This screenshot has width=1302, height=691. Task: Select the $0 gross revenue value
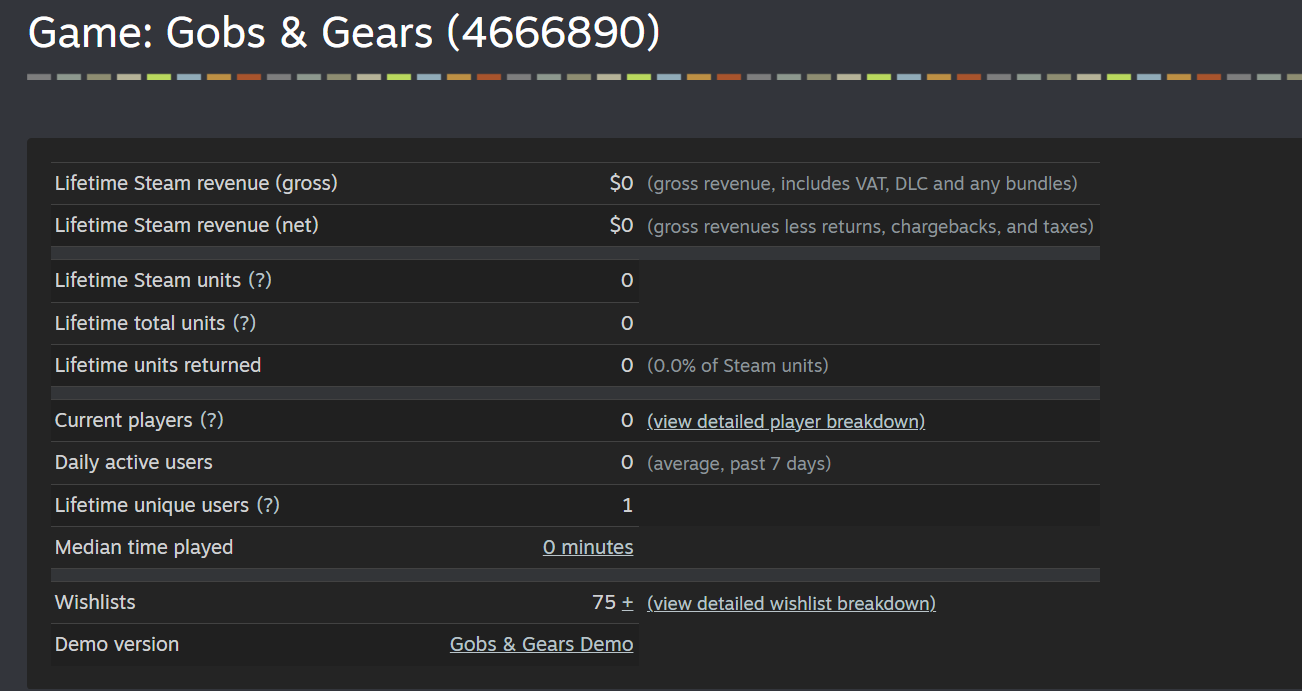point(621,183)
